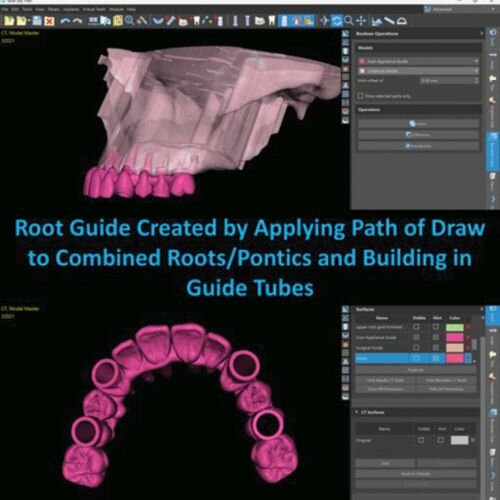Viewport: 500px width, 500px height.
Task: Toggle Visible checkbox in the highlighted blue row
Action: point(416,358)
